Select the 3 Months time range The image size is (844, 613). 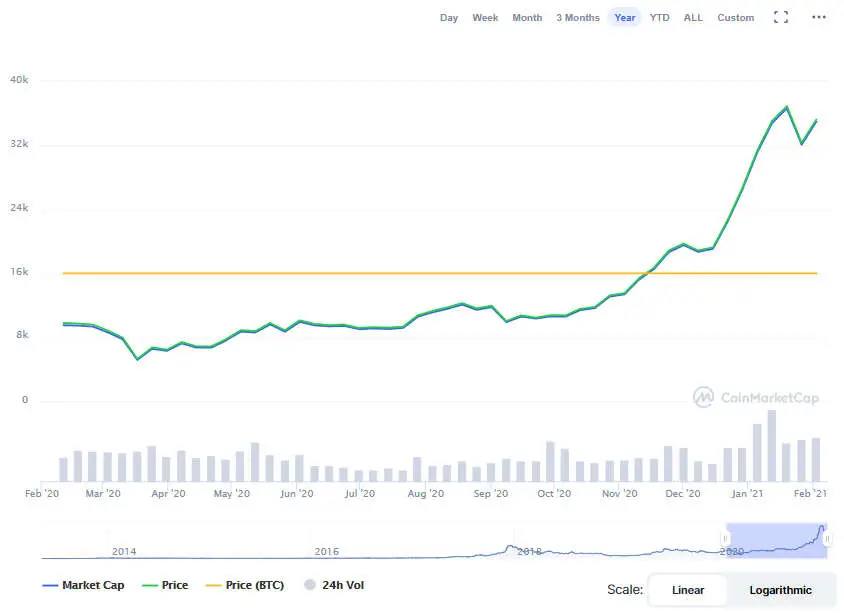click(x=578, y=18)
